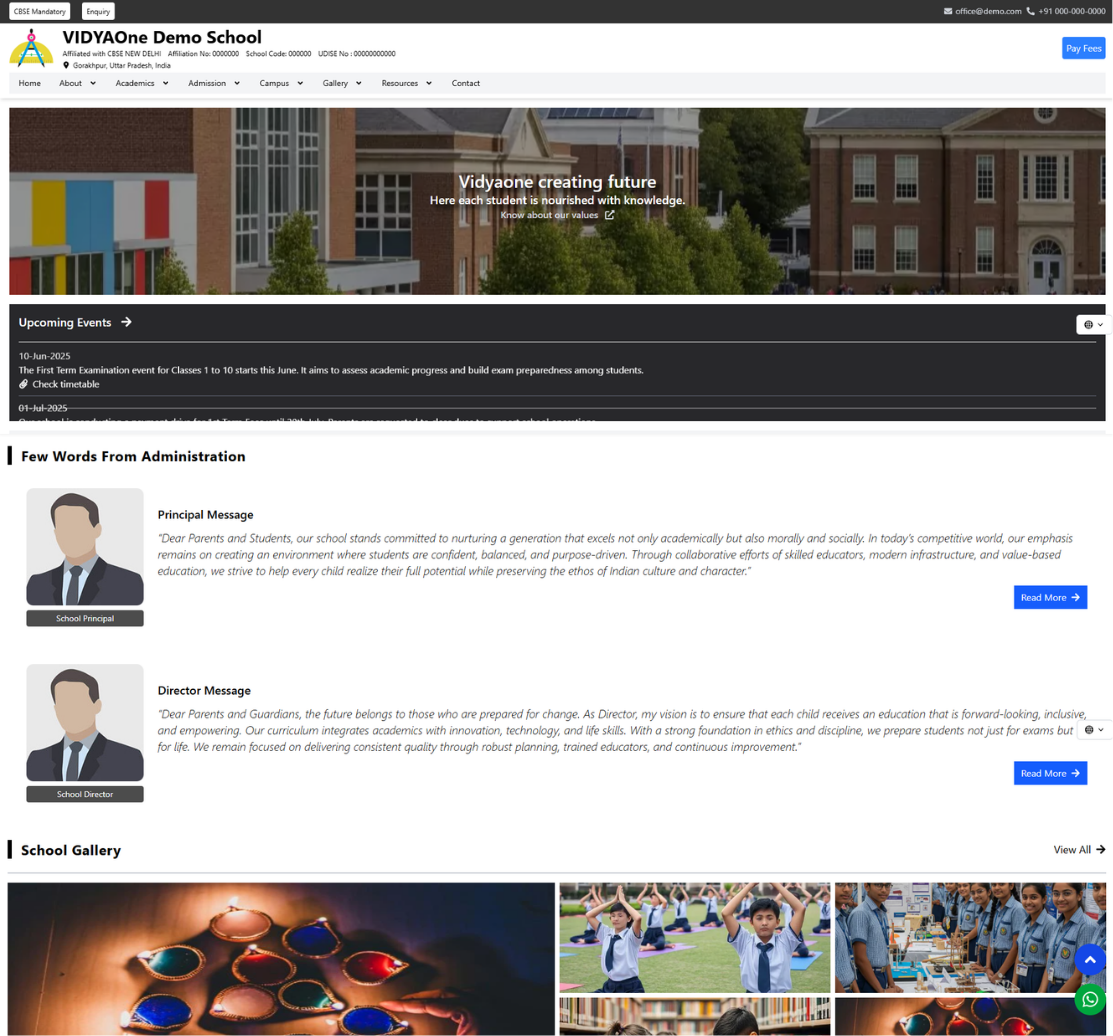Open the large diya lamps gallery photo
The width and height of the screenshot is (1113, 1036).
281,959
